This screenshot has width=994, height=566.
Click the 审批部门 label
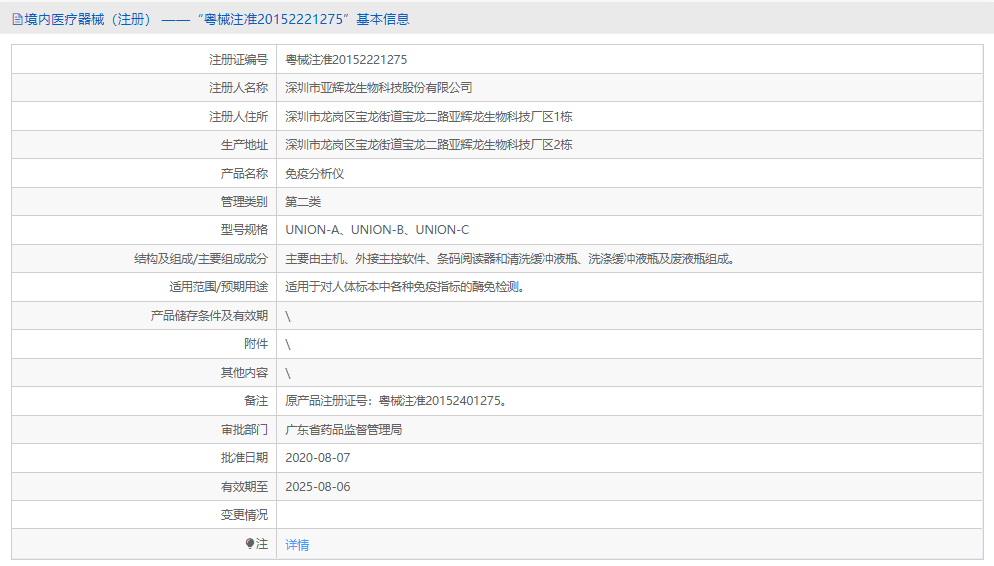(244, 430)
